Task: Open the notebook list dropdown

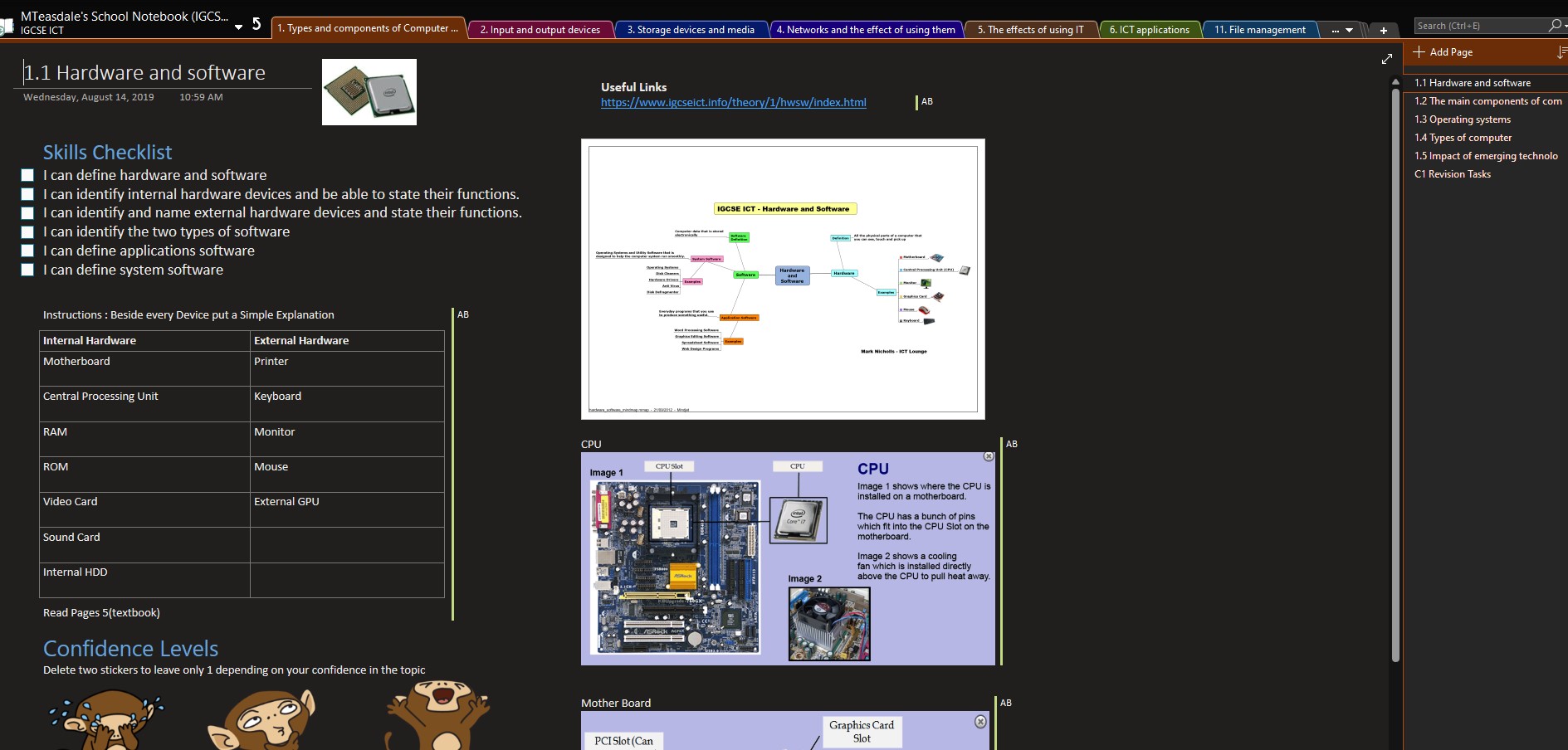Action: tap(238, 27)
